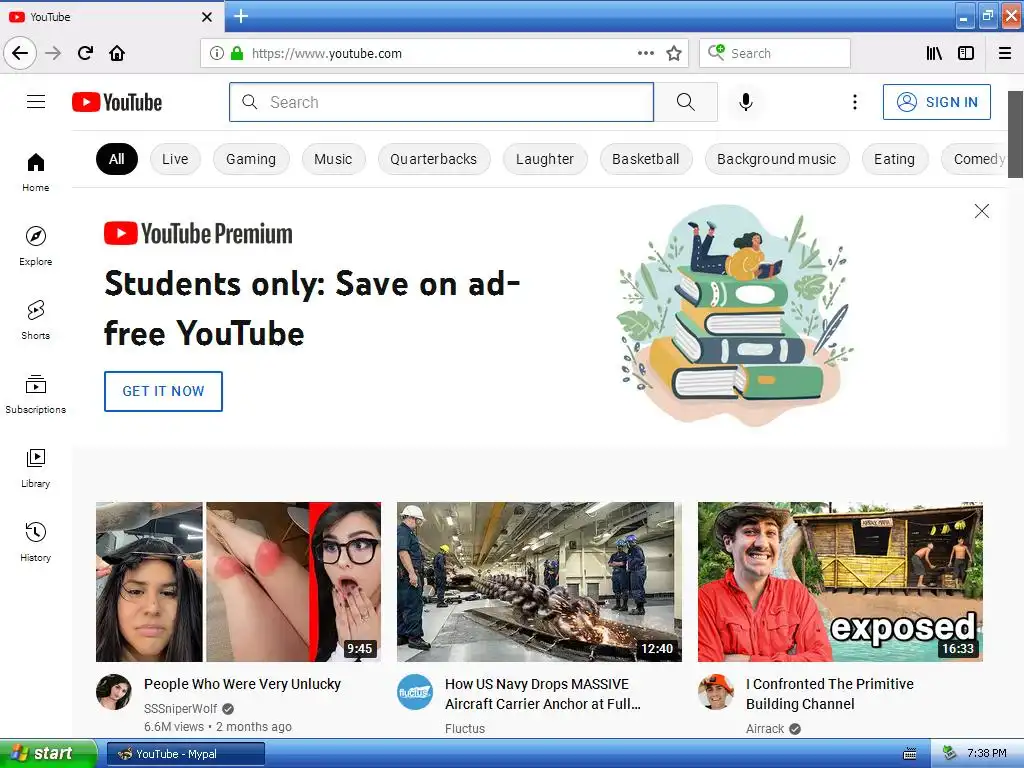Click the YouTube logo
The image size is (1024, 768).
point(117,103)
